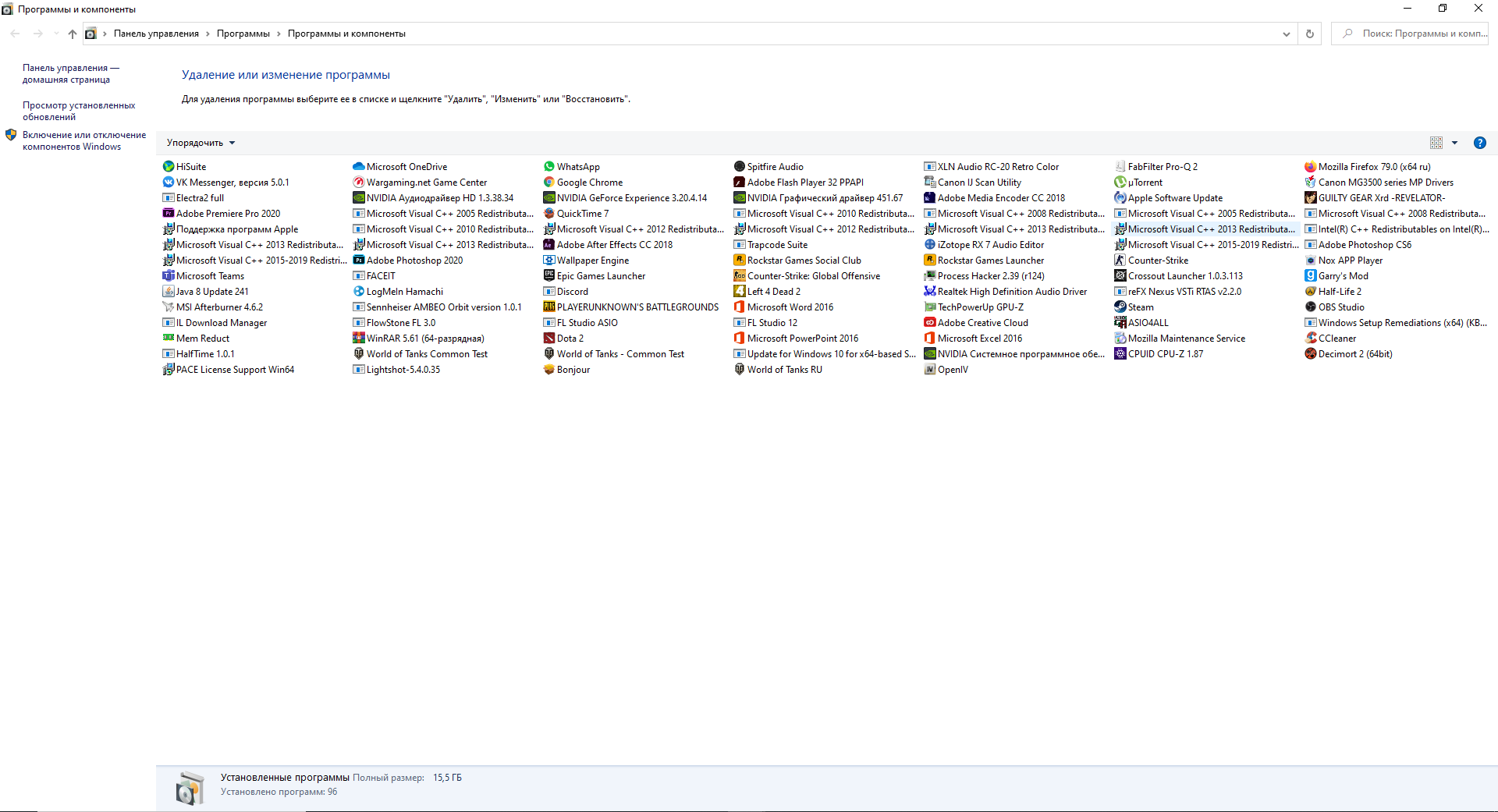
Task: Select LogMeIn Hamachi entry
Action: [398, 291]
